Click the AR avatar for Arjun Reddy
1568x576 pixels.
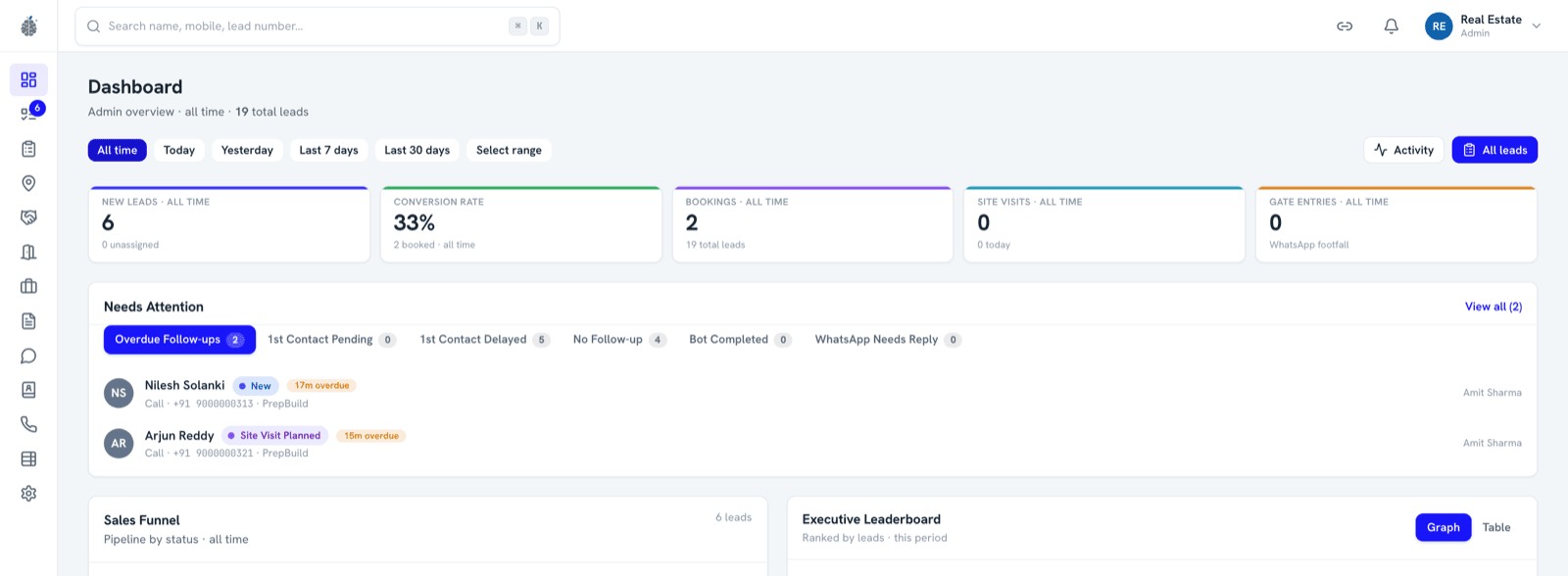tap(119, 443)
